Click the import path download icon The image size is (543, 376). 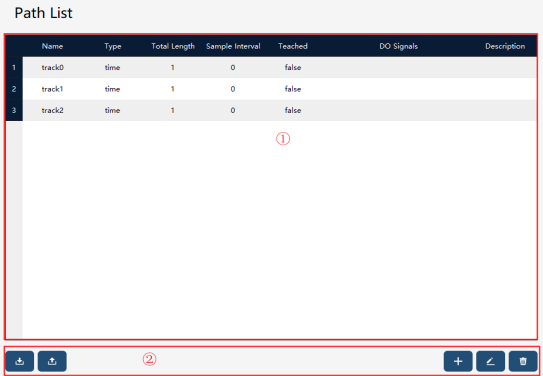point(20,361)
